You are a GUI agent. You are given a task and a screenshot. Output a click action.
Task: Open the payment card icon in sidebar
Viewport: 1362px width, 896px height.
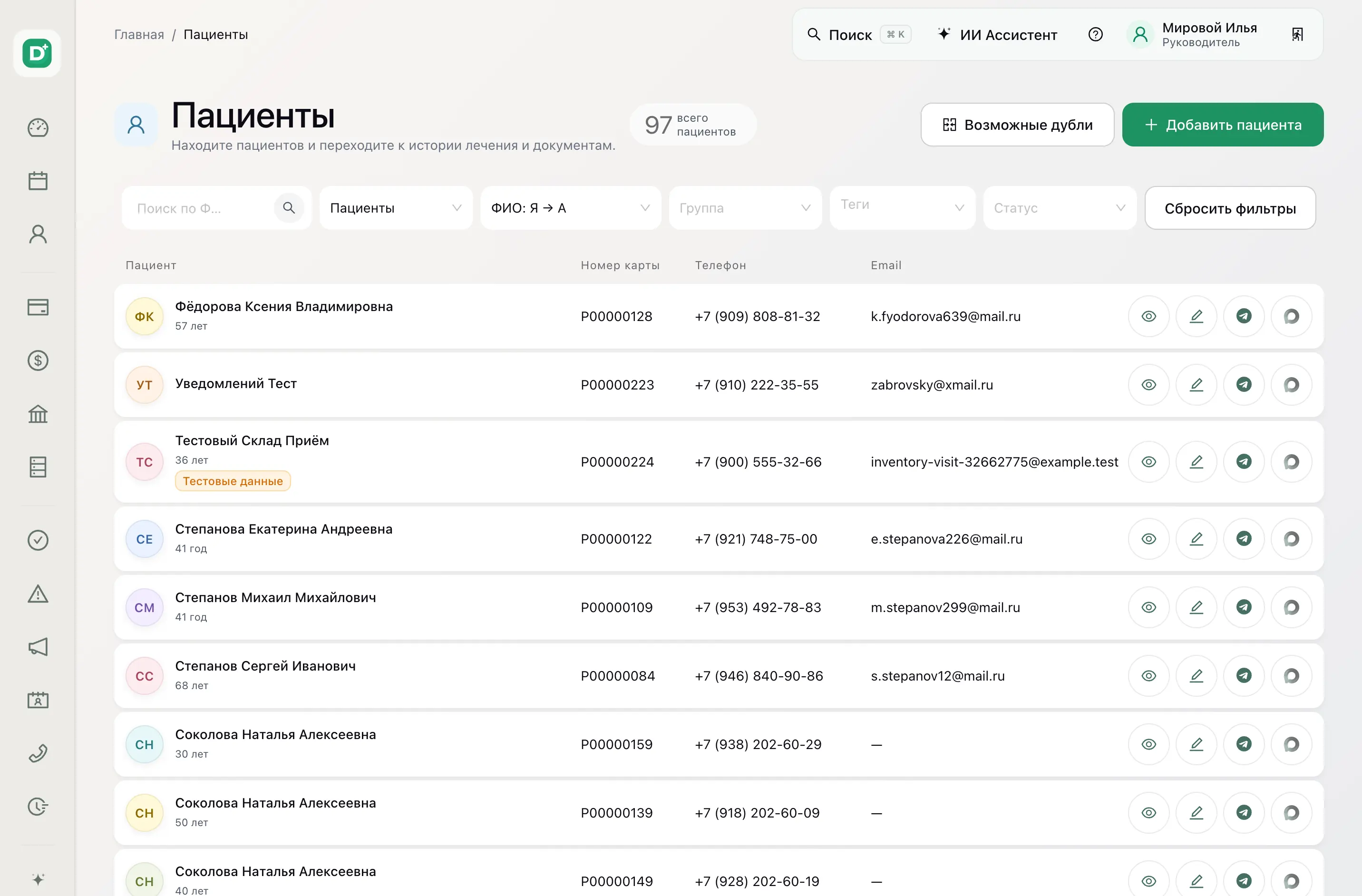click(38, 307)
